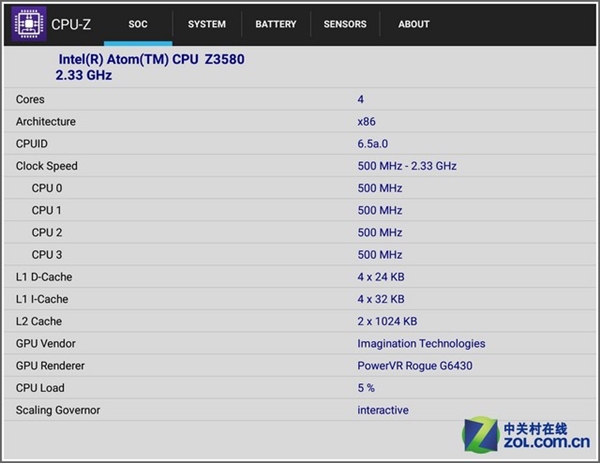Select the 4 x 24 KB value
600x463 pixels.
coord(381,277)
